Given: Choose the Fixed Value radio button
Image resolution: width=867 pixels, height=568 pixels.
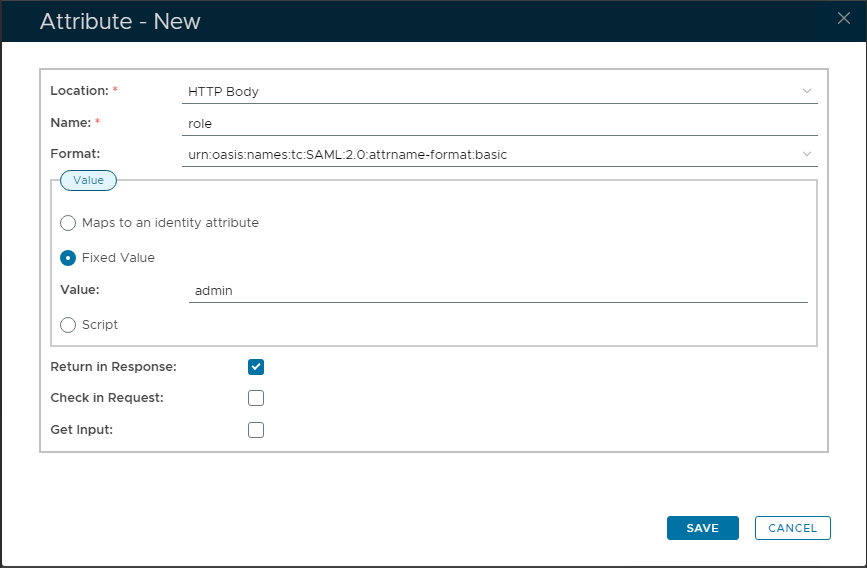Looking at the screenshot, I should click(x=68, y=258).
